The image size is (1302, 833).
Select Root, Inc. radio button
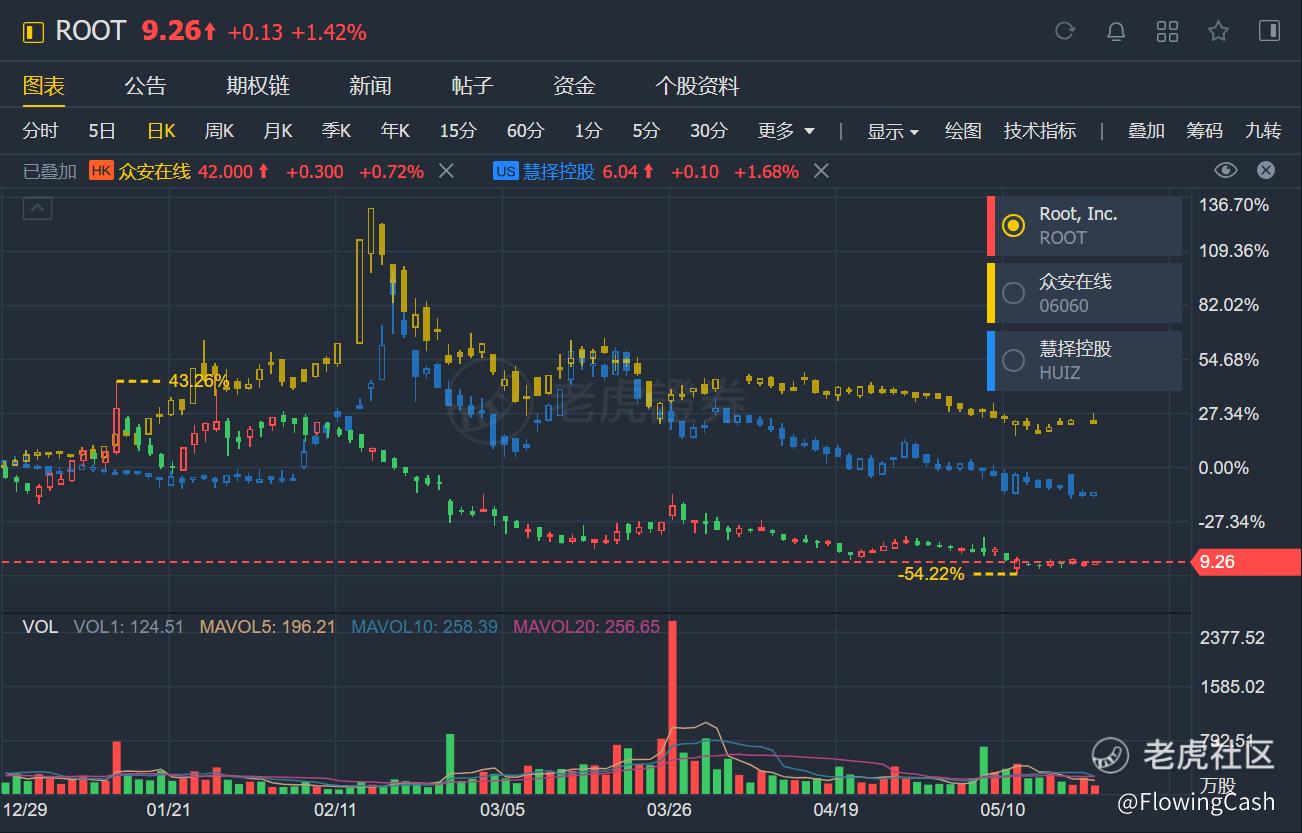tap(1013, 225)
